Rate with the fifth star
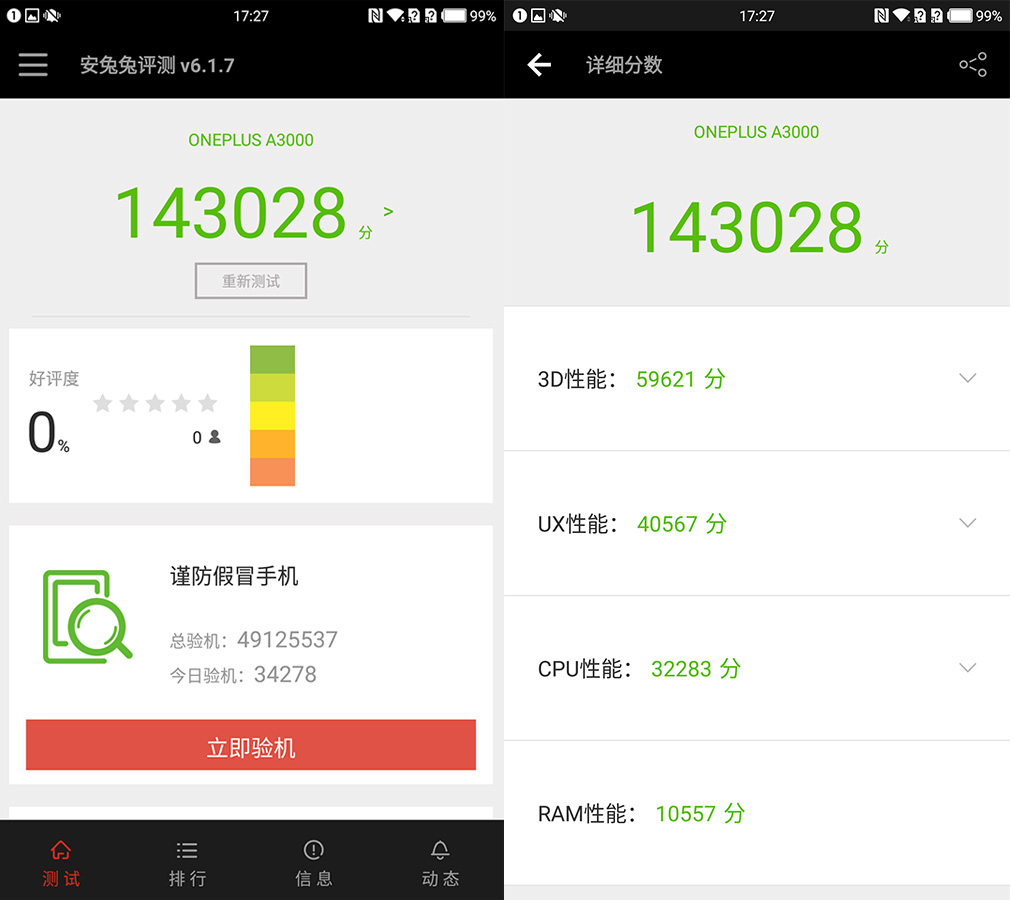Image resolution: width=1012 pixels, height=900 pixels. click(x=207, y=404)
